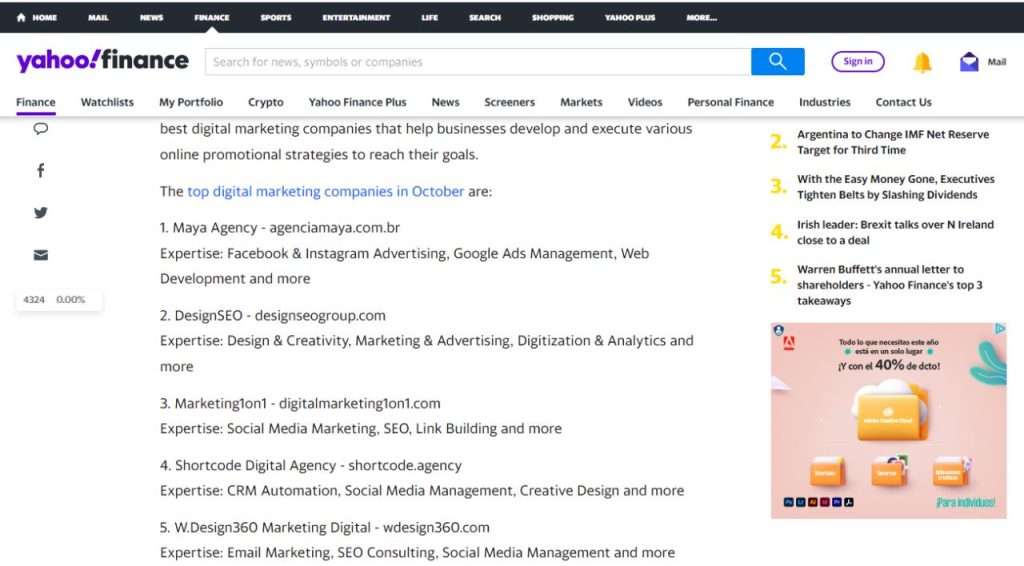The width and height of the screenshot is (1024, 566).
Task: Open Warren Buffett's annual letter headline
Action: [889, 285]
